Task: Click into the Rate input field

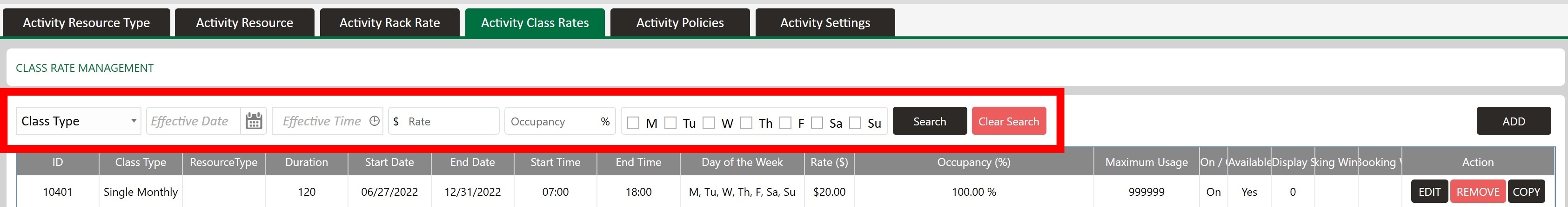Action: point(450,121)
